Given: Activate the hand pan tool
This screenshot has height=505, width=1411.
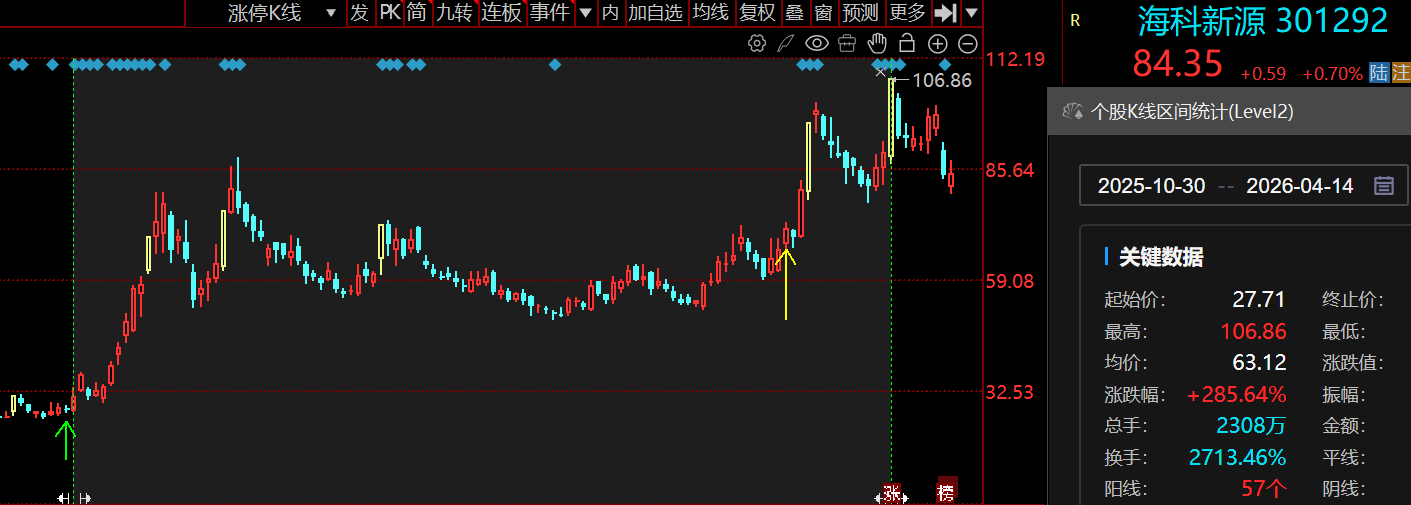Looking at the screenshot, I should coord(877,43).
